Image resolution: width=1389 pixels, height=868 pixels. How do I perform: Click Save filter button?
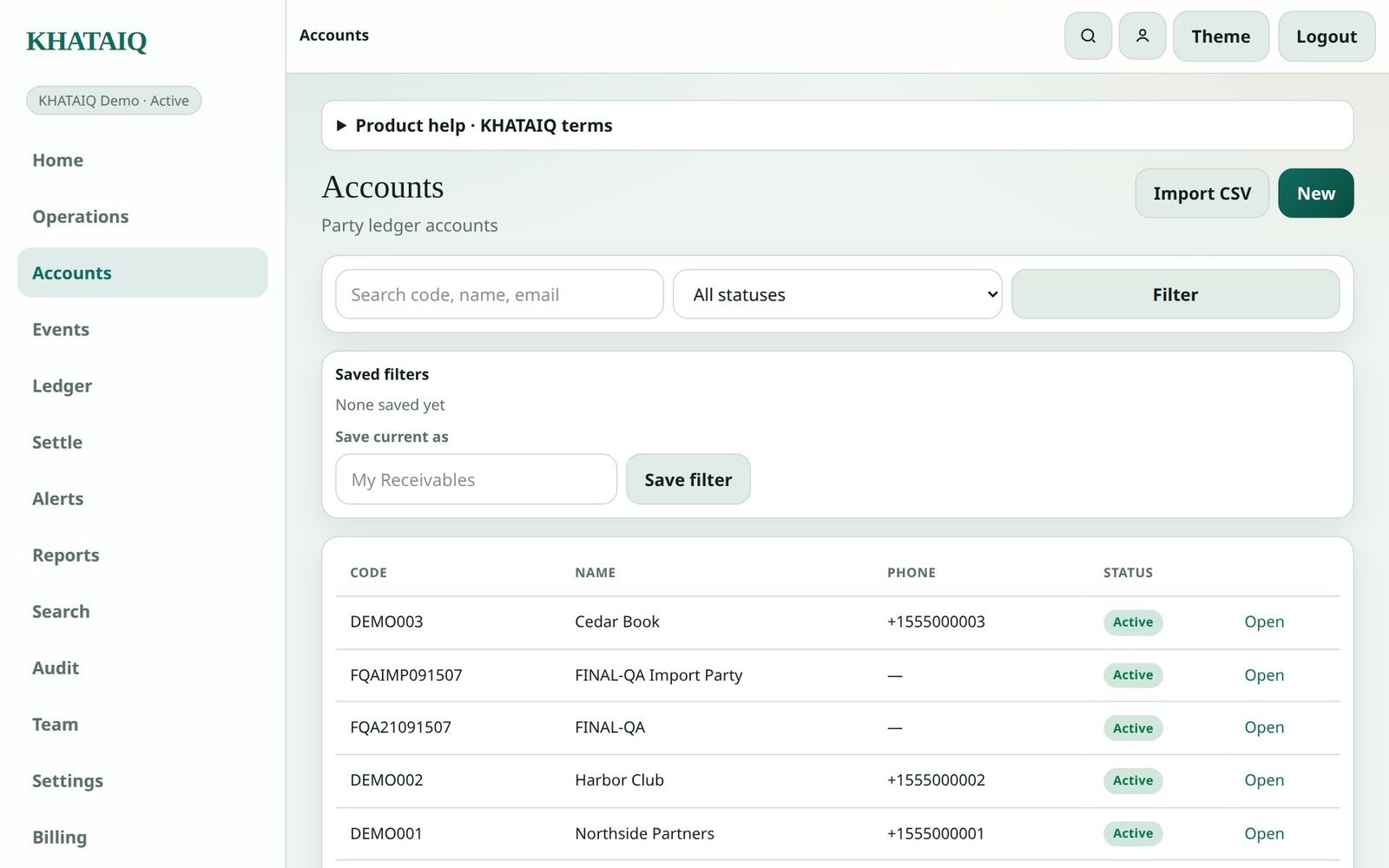coord(688,479)
